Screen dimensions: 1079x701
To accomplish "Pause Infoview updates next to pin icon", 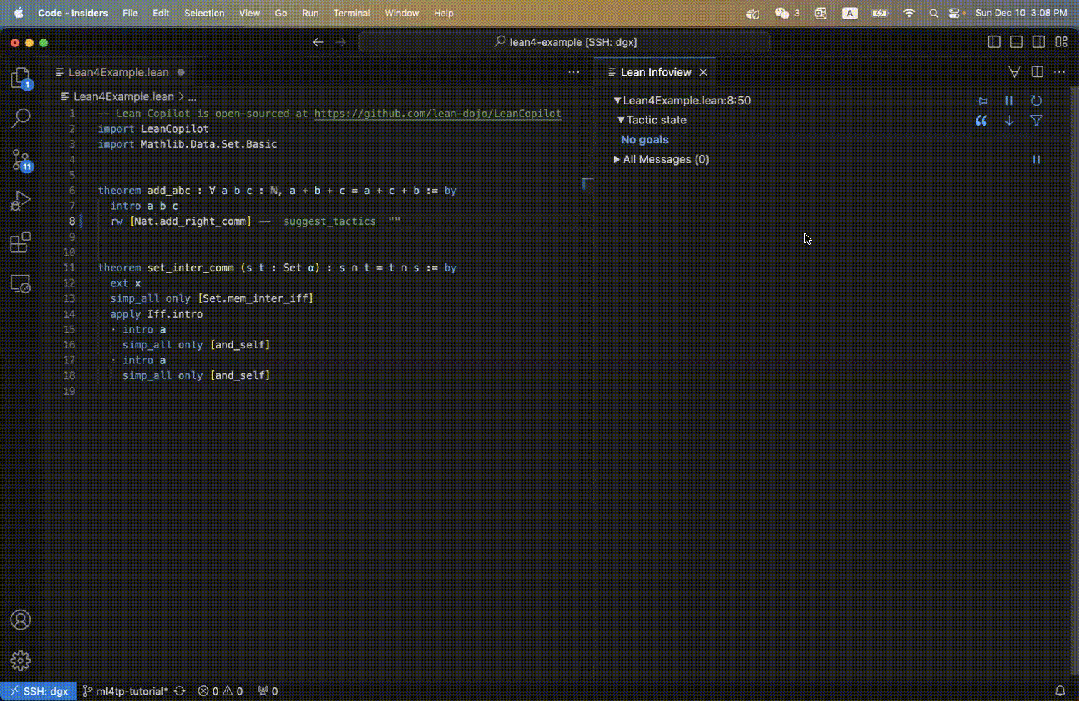I will (1009, 100).
